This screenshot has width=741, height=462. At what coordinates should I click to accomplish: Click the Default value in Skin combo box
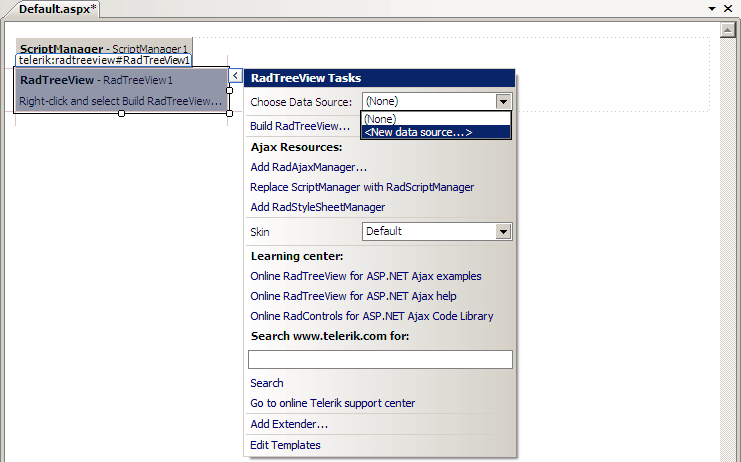[384, 231]
